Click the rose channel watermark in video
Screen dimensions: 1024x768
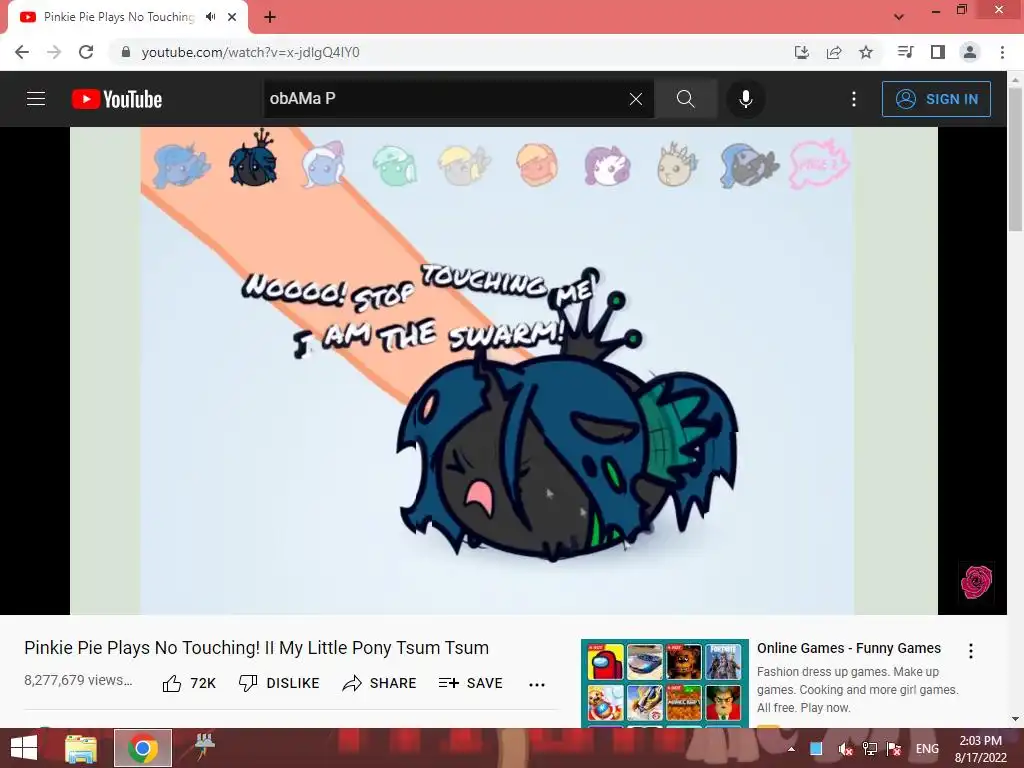pyautogui.click(x=976, y=581)
